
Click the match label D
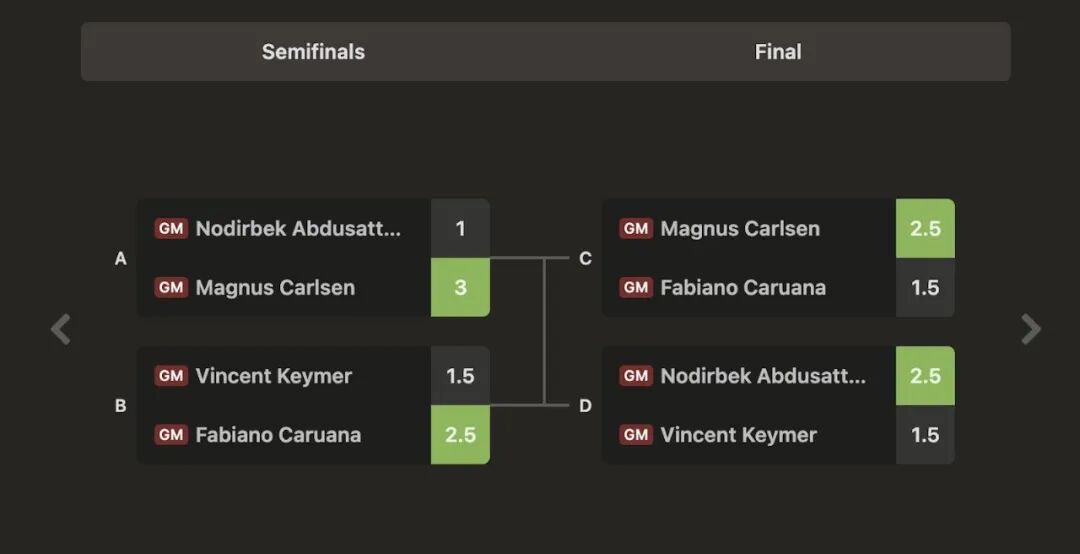coord(585,406)
